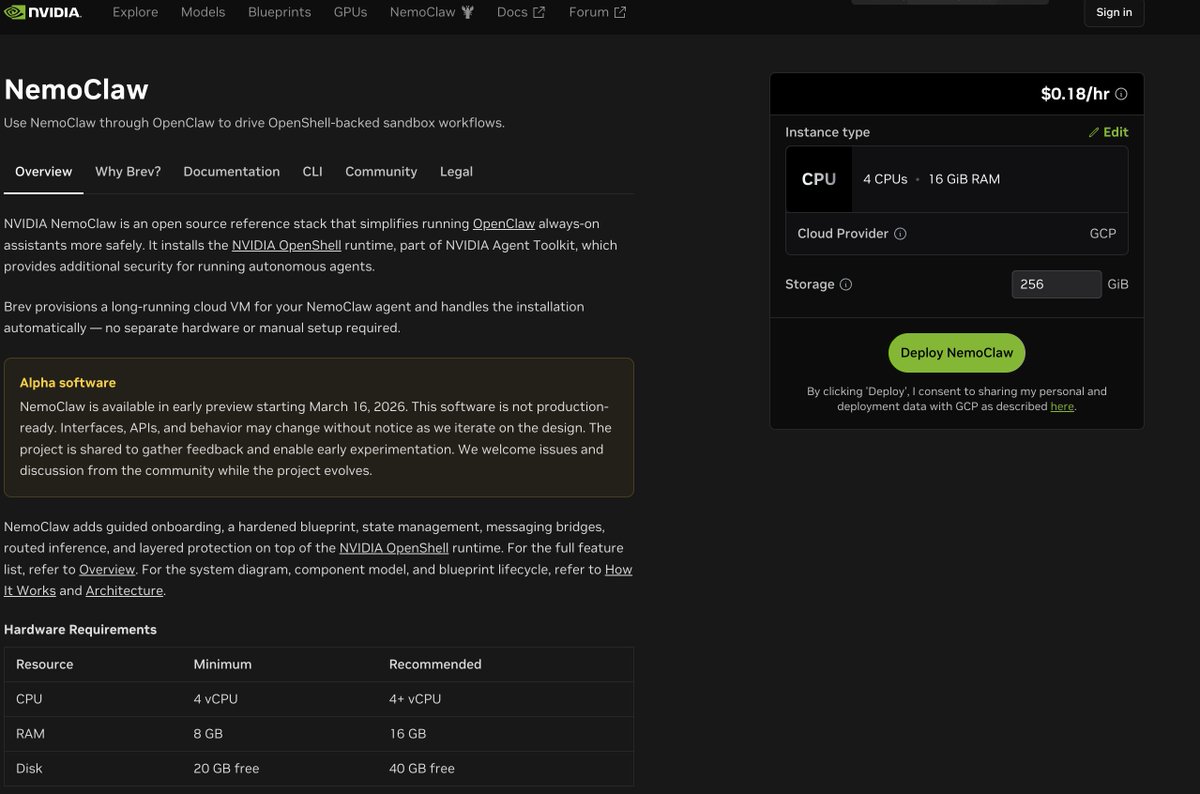Switch to the Community tab
This screenshot has width=1200, height=794.
pyautogui.click(x=381, y=172)
